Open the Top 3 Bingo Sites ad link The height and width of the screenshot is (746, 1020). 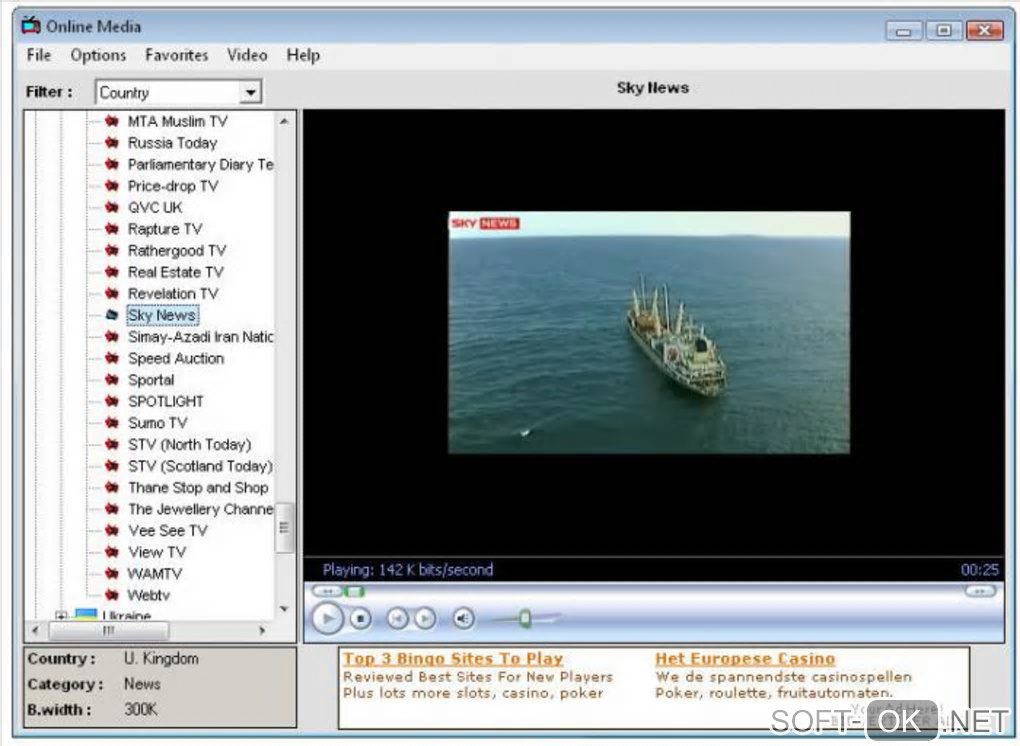point(453,659)
